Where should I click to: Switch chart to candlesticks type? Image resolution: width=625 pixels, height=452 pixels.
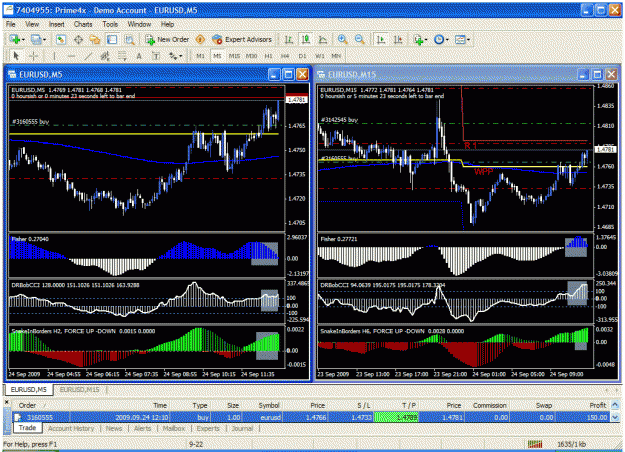(306, 39)
